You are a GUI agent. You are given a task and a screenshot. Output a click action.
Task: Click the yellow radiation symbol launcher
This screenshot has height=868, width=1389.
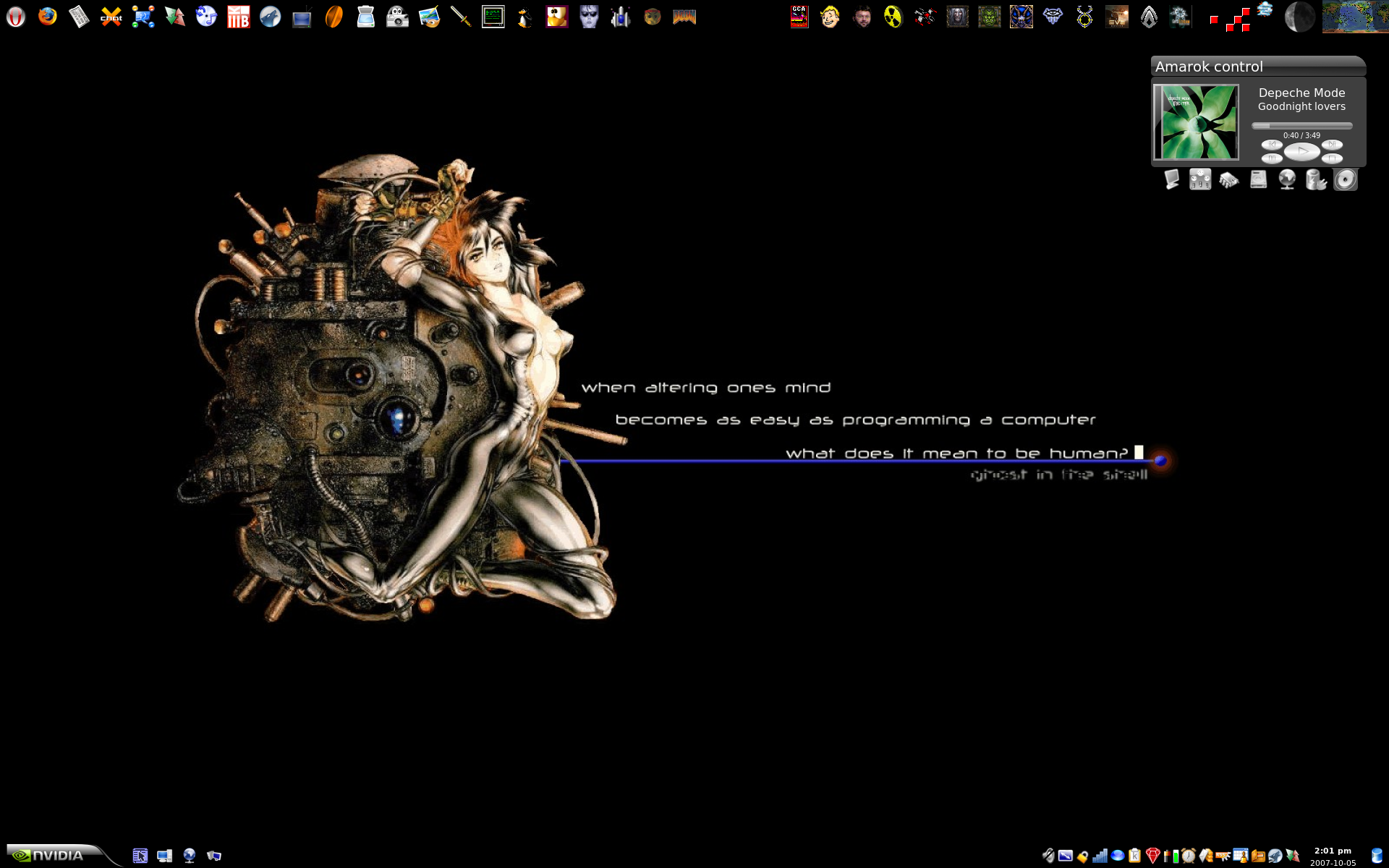pyautogui.click(x=893, y=17)
